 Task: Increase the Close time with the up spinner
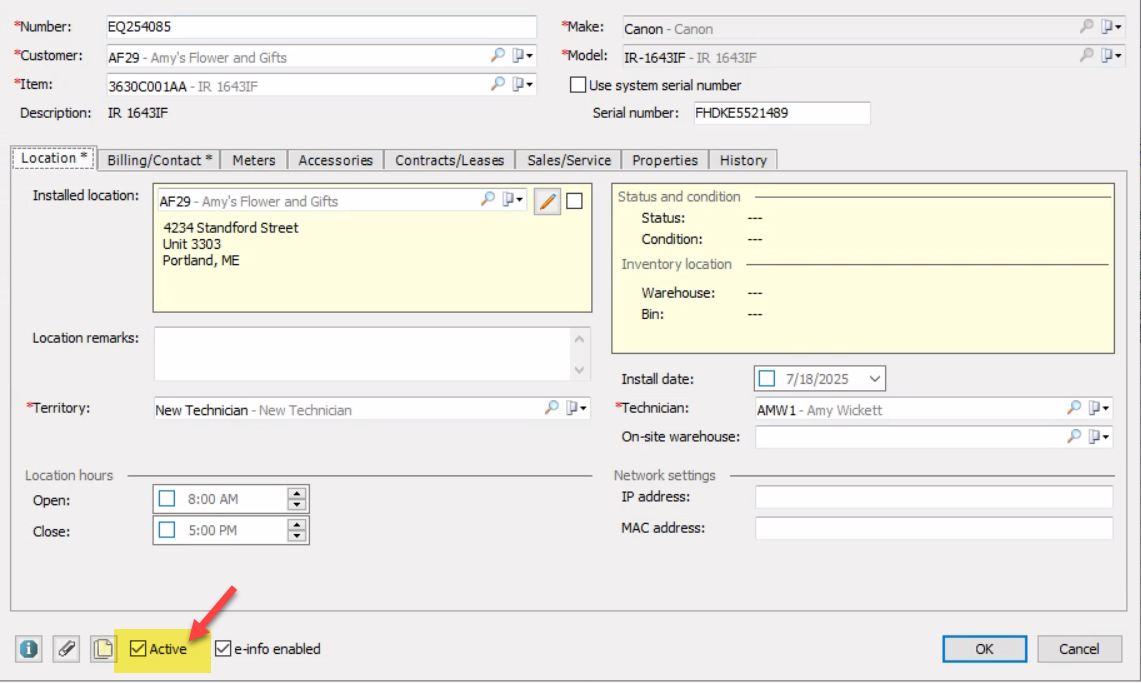click(x=296, y=524)
